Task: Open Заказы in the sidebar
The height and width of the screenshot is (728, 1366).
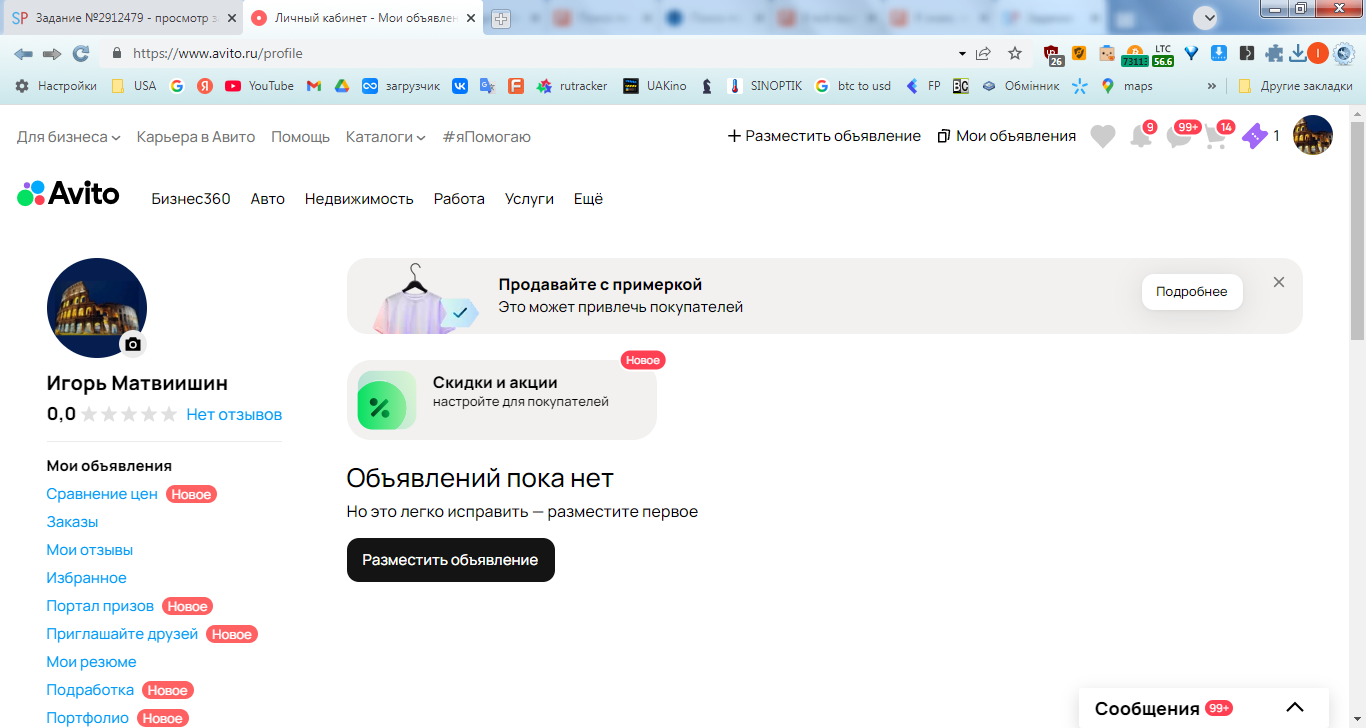Action: click(x=72, y=522)
